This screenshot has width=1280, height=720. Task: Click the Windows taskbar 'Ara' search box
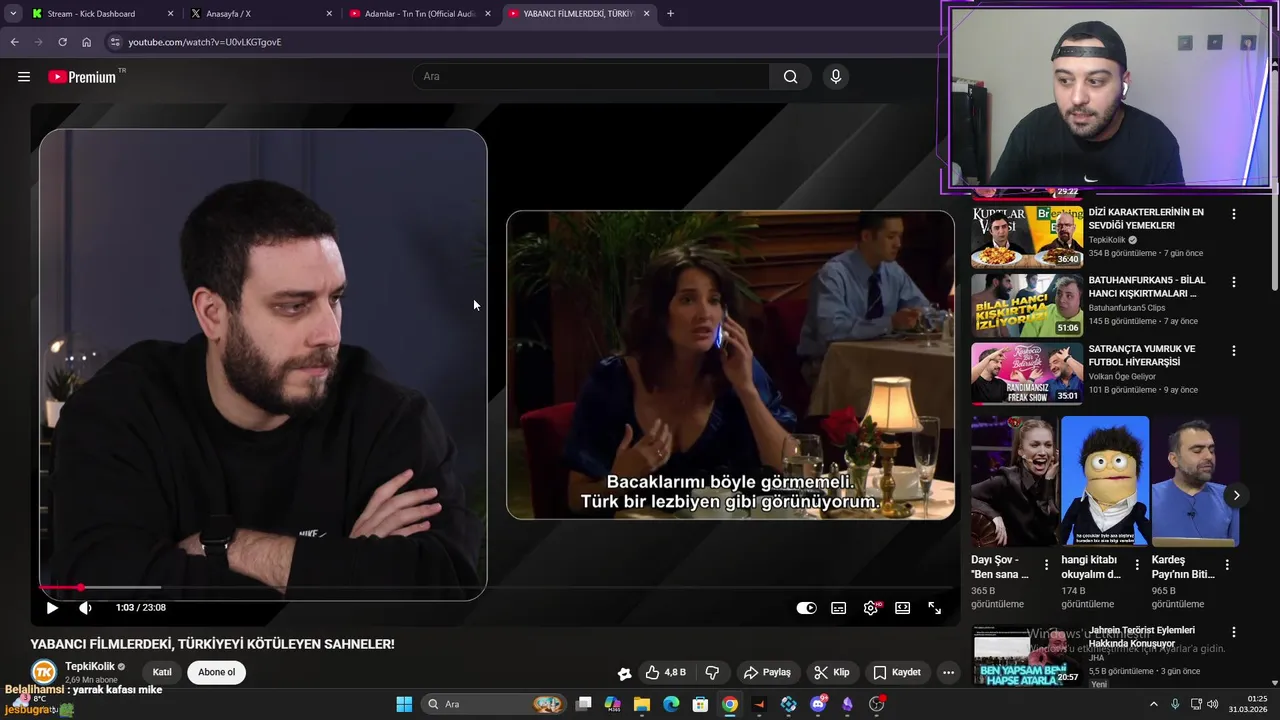(x=493, y=704)
